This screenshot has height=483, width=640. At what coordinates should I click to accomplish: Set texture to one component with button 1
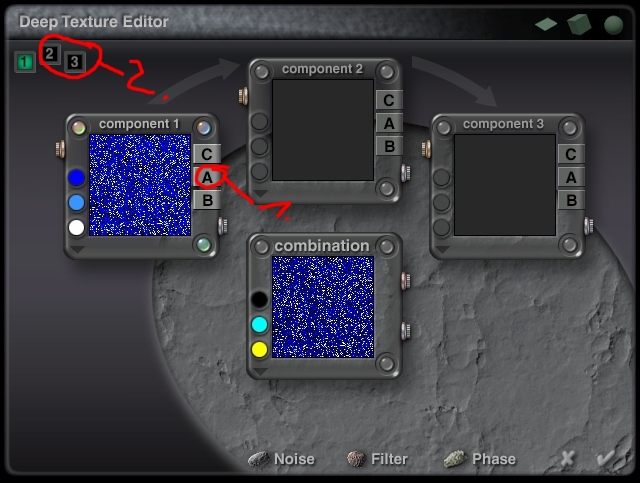pos(25,62)
